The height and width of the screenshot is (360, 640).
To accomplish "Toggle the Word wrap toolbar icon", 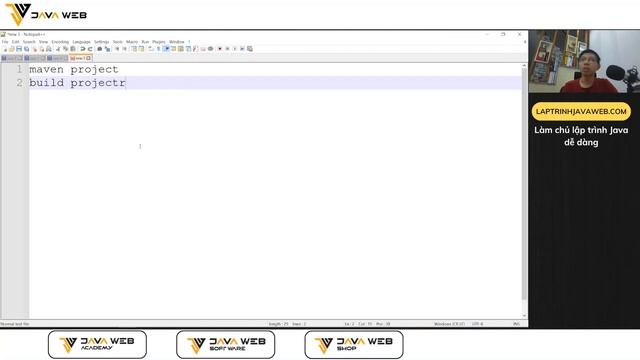I will coord(151,49).
